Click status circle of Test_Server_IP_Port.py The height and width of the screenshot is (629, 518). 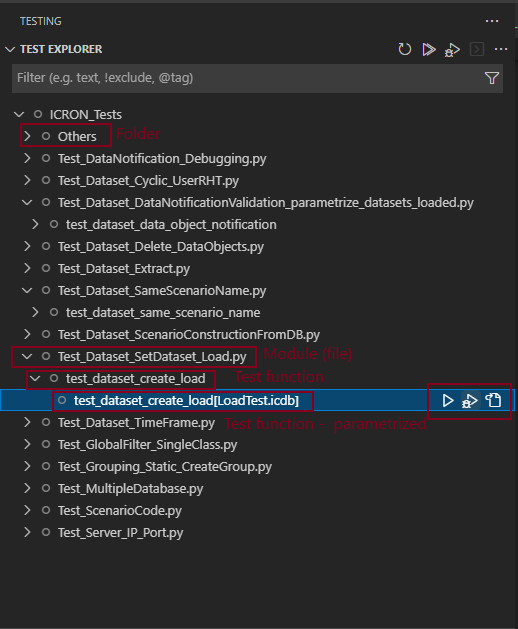(x=46, y=532)
